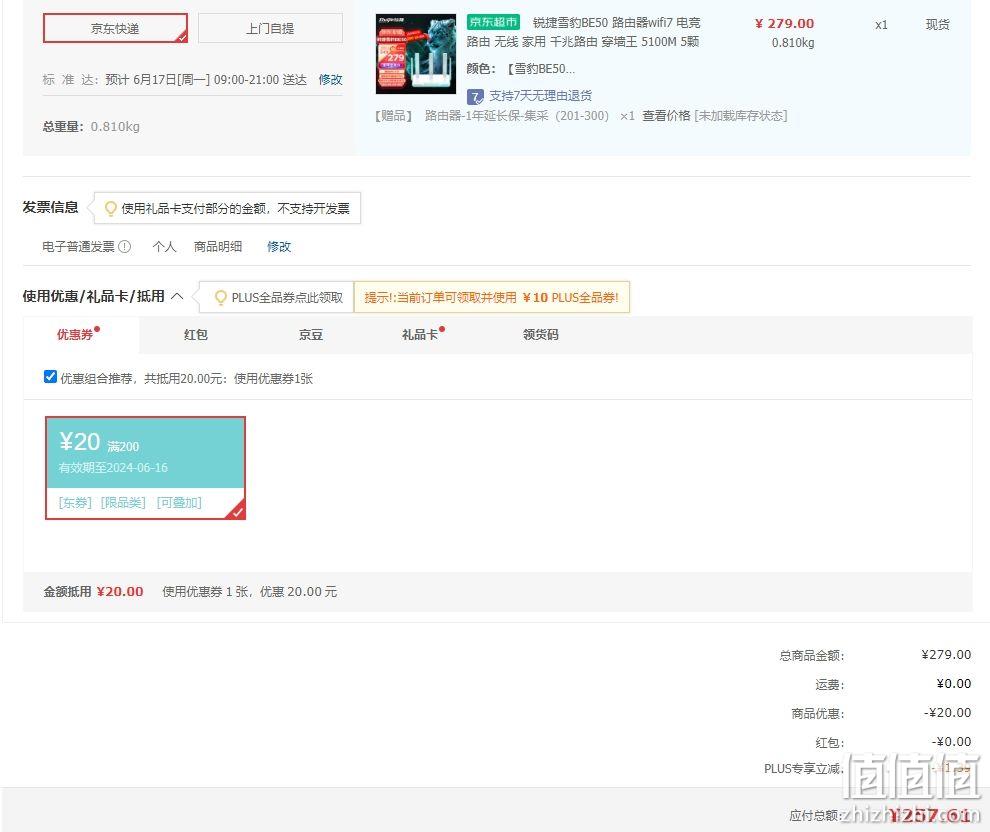Click the 京东超市 green badge
The width and height of the screenshot is (990, 832).
pyautogui.click(x=493, y=22)
